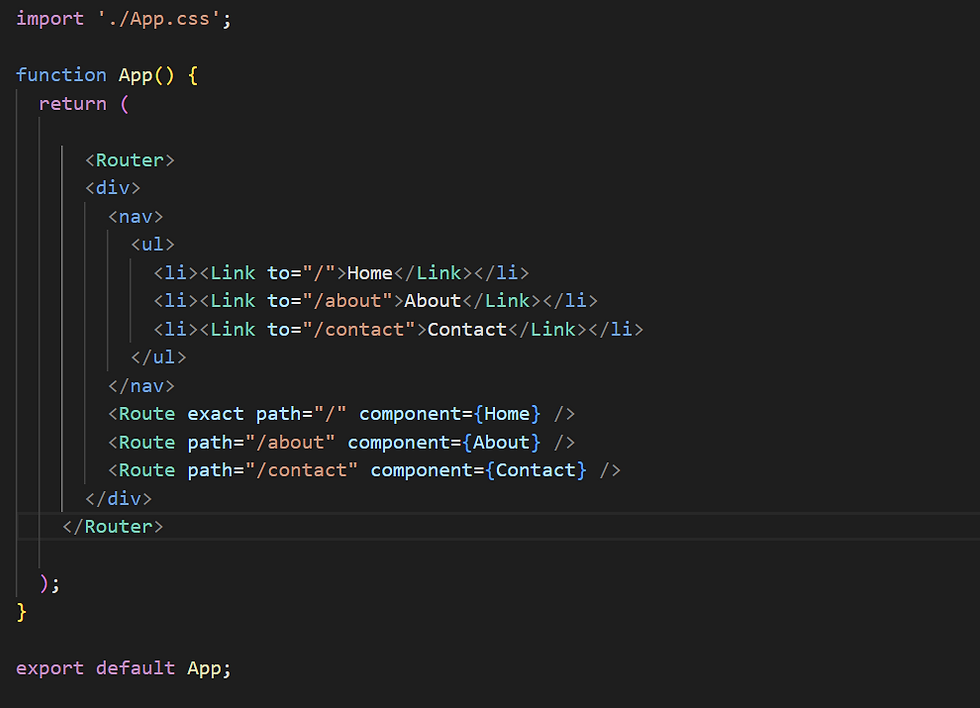The width and height of the screenshot is (980, 708).
Task: Click the word 'exact' in Route
Action: click(x=216, y=414)
